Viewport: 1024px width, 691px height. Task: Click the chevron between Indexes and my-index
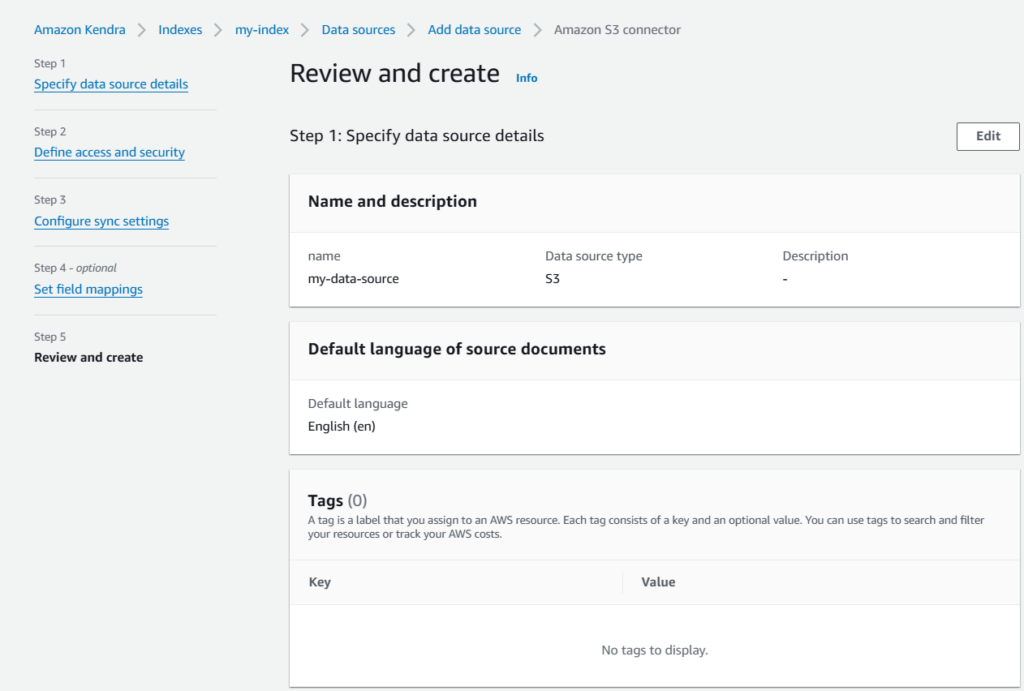click(216, 30)
